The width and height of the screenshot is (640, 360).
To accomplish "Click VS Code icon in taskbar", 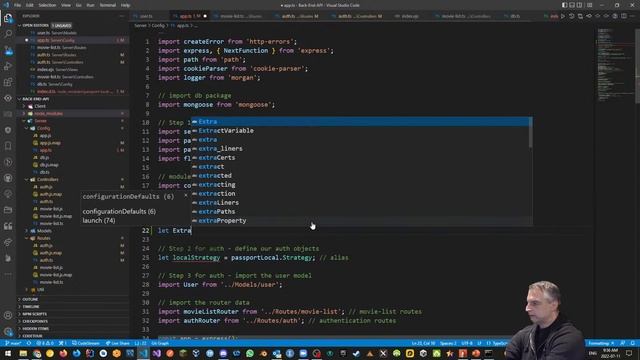I will (x=143, y=353).
